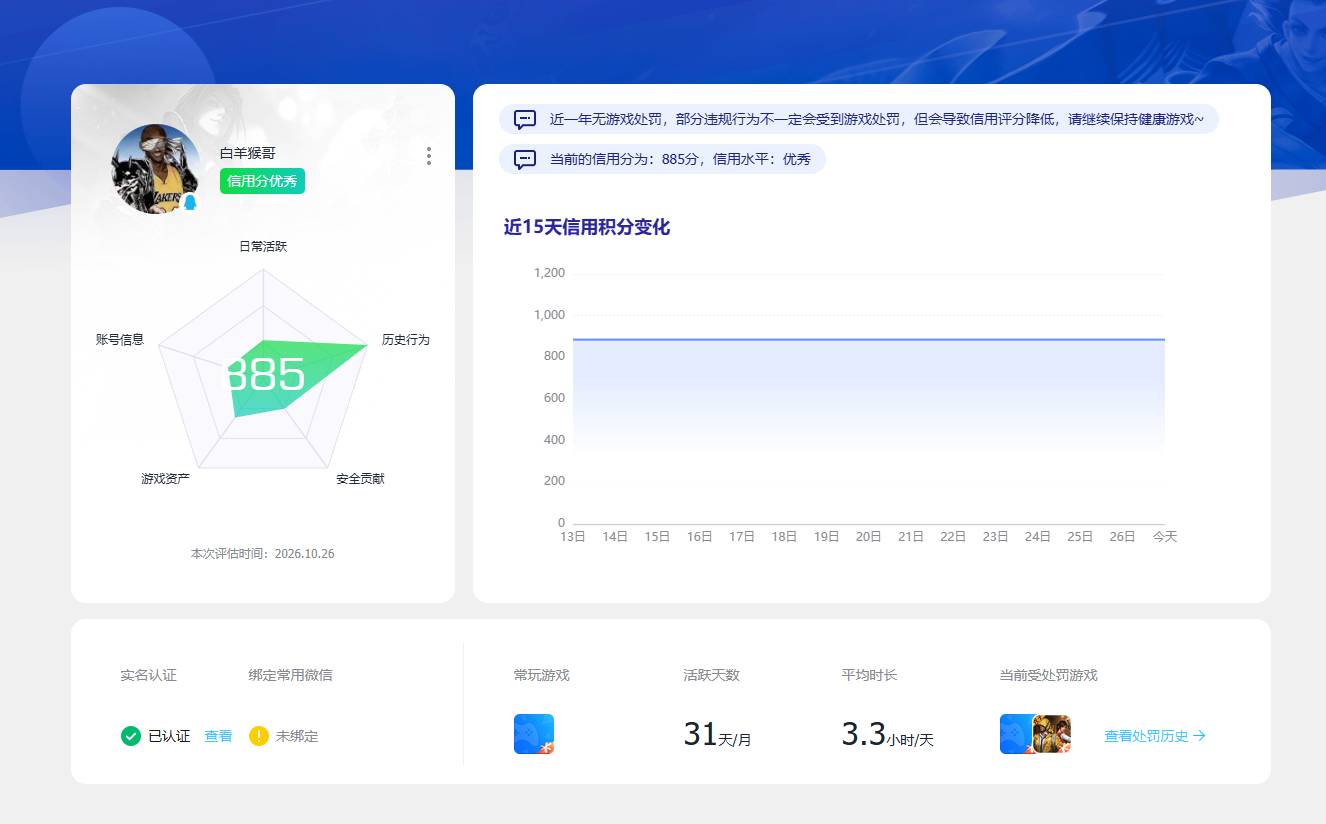Click the 已认证 status text
Screen dimensions: 1326x824
tap(169, 736)
